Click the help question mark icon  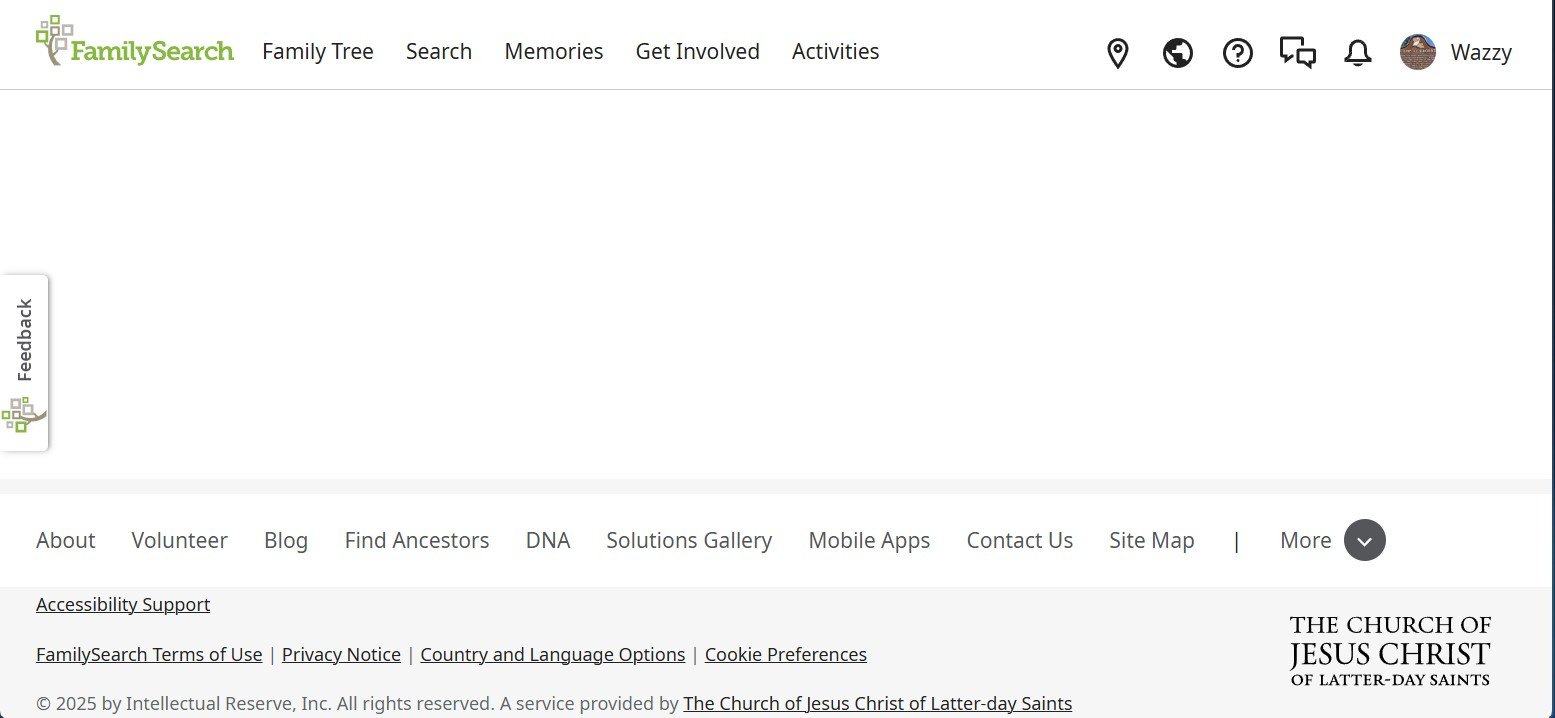click(x=1237, y=53)
